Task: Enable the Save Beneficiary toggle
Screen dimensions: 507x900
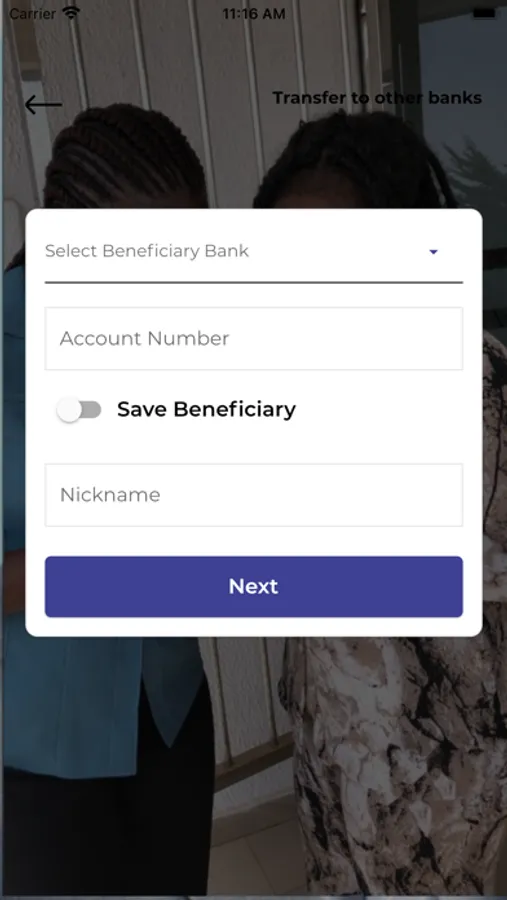Action: pos(79,410)
